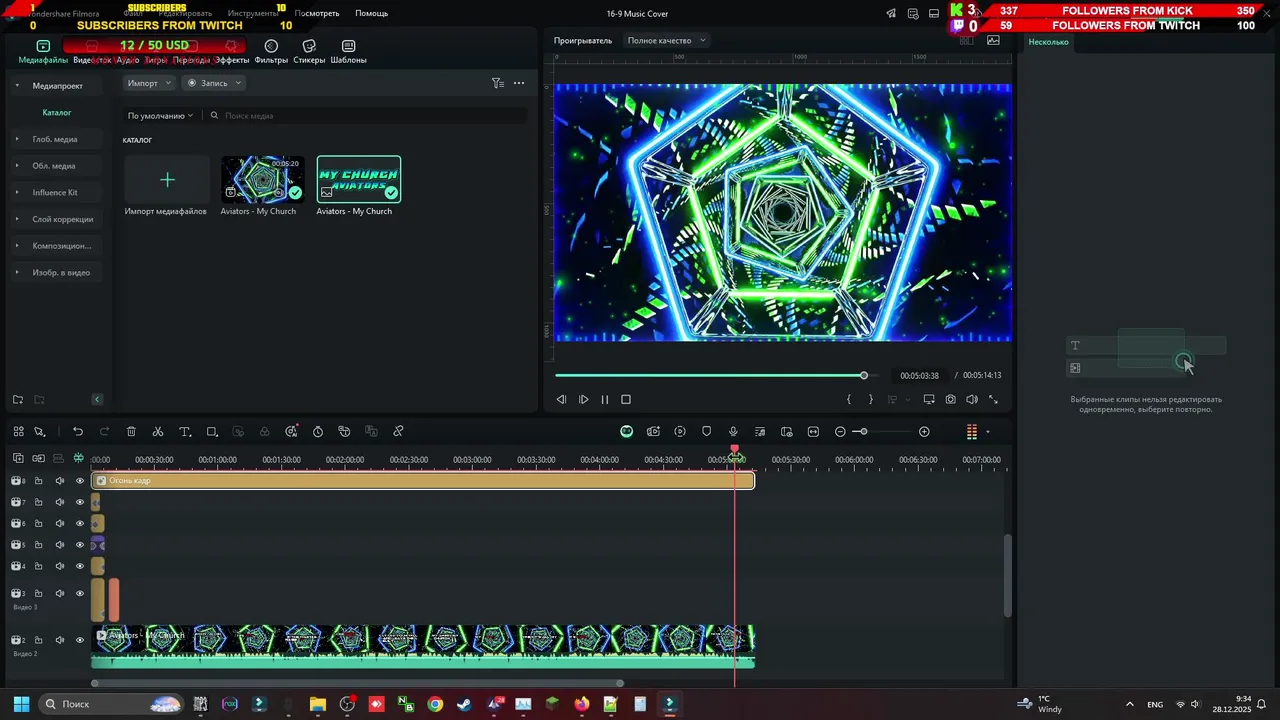Mute the Видео 2 track audio
Screen dimensions: 1280x720
[x=59, y=640]
